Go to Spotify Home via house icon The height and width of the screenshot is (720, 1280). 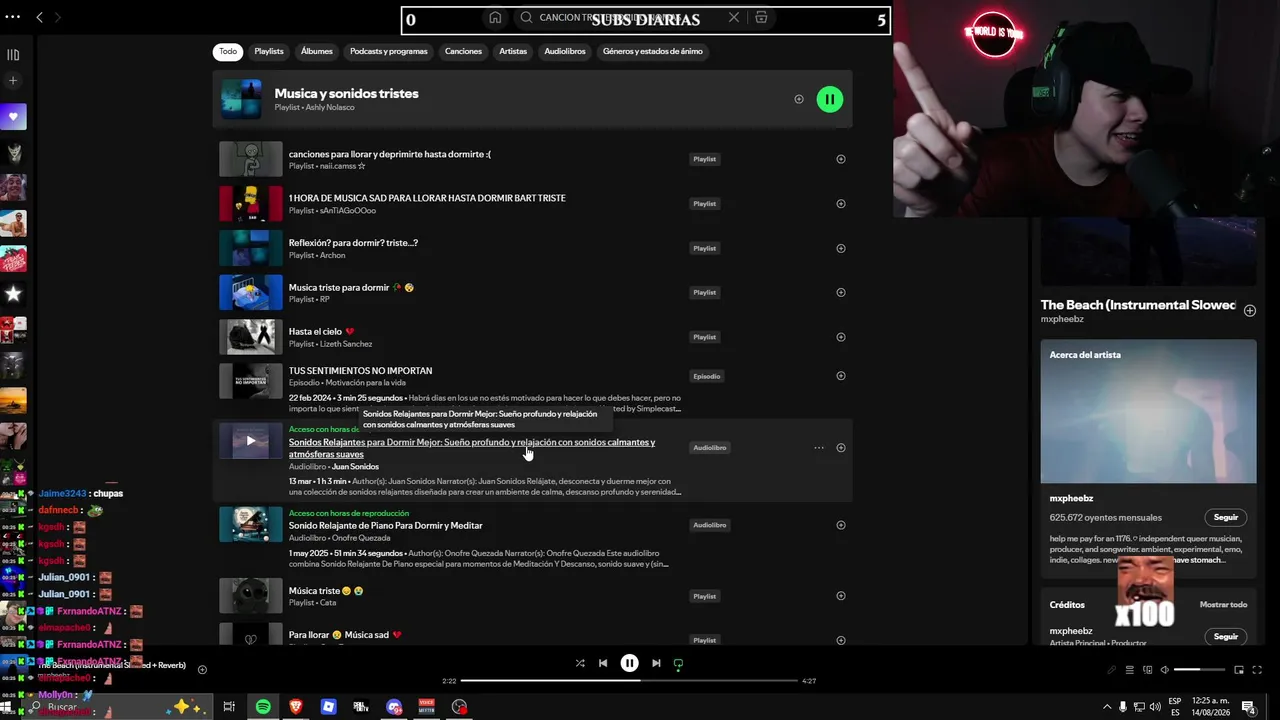point(495,17)
